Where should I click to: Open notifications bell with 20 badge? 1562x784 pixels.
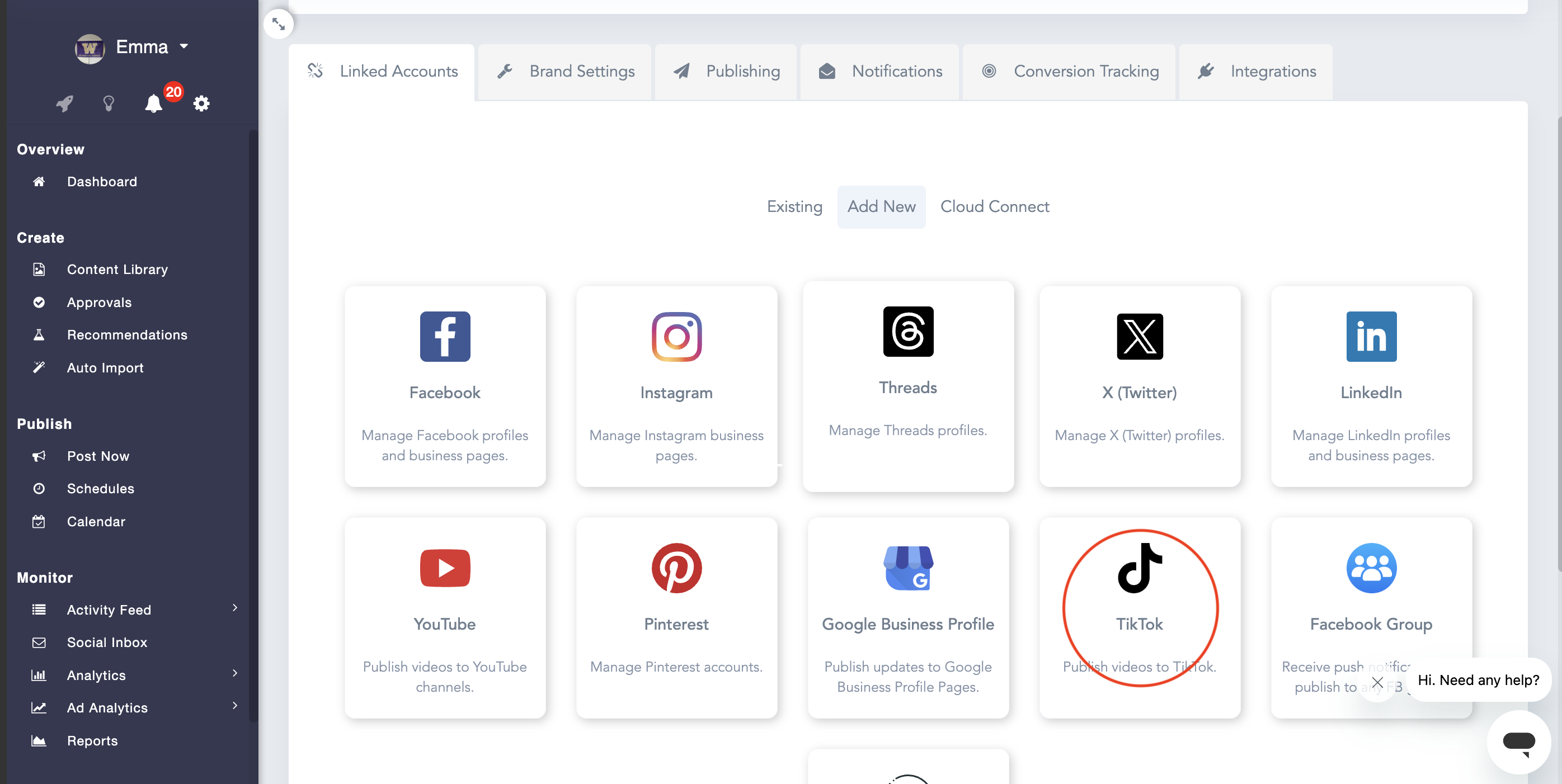pyautogui.click(x=154, y=103)
